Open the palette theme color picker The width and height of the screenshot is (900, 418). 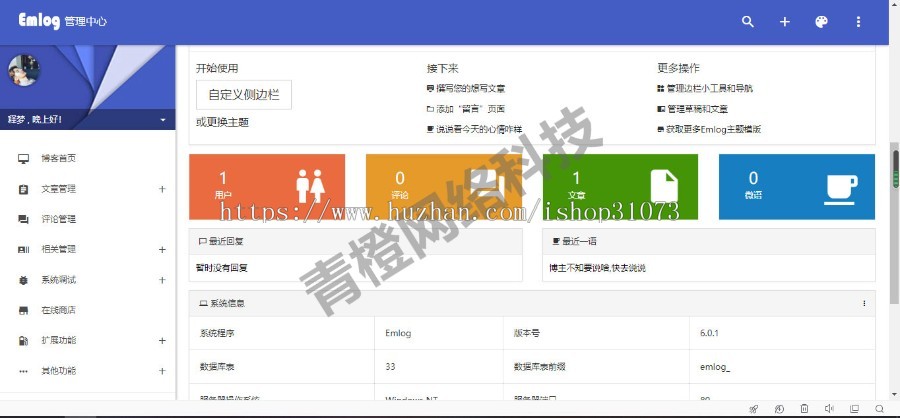(821, 22)
